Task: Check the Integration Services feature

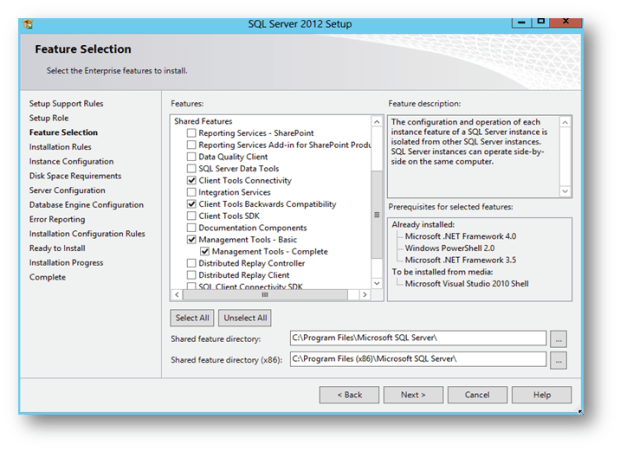Action: tap(192, 193)
